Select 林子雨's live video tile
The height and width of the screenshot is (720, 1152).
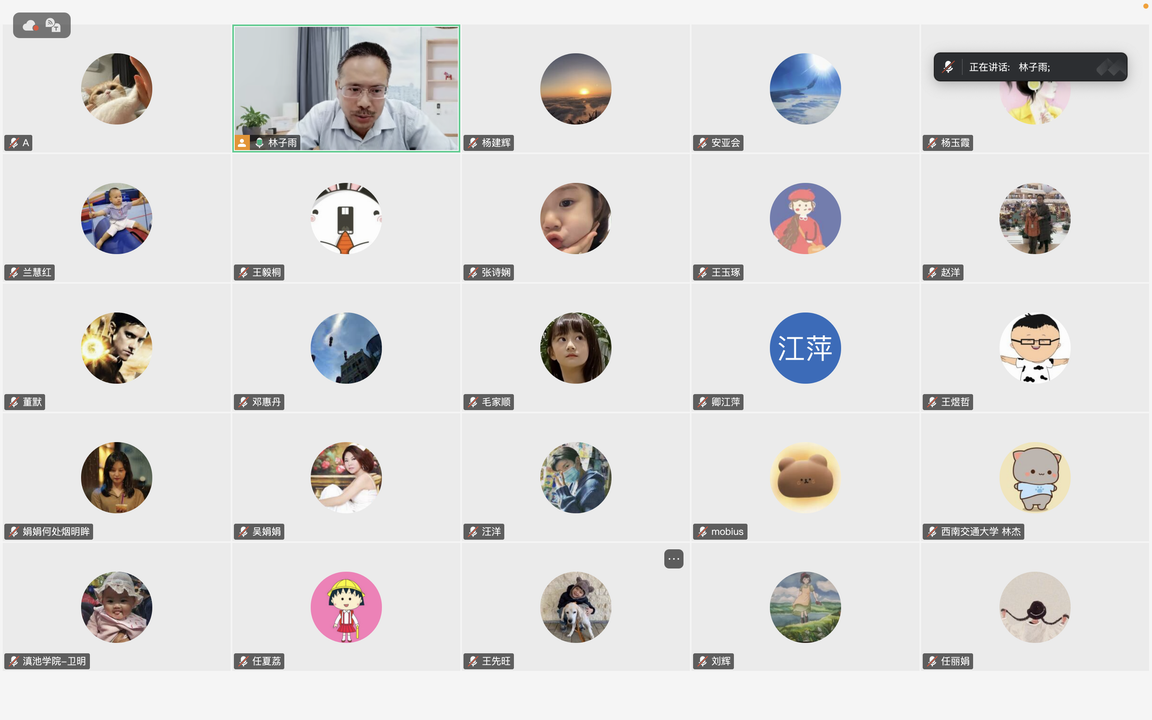(x=346, y=88)
